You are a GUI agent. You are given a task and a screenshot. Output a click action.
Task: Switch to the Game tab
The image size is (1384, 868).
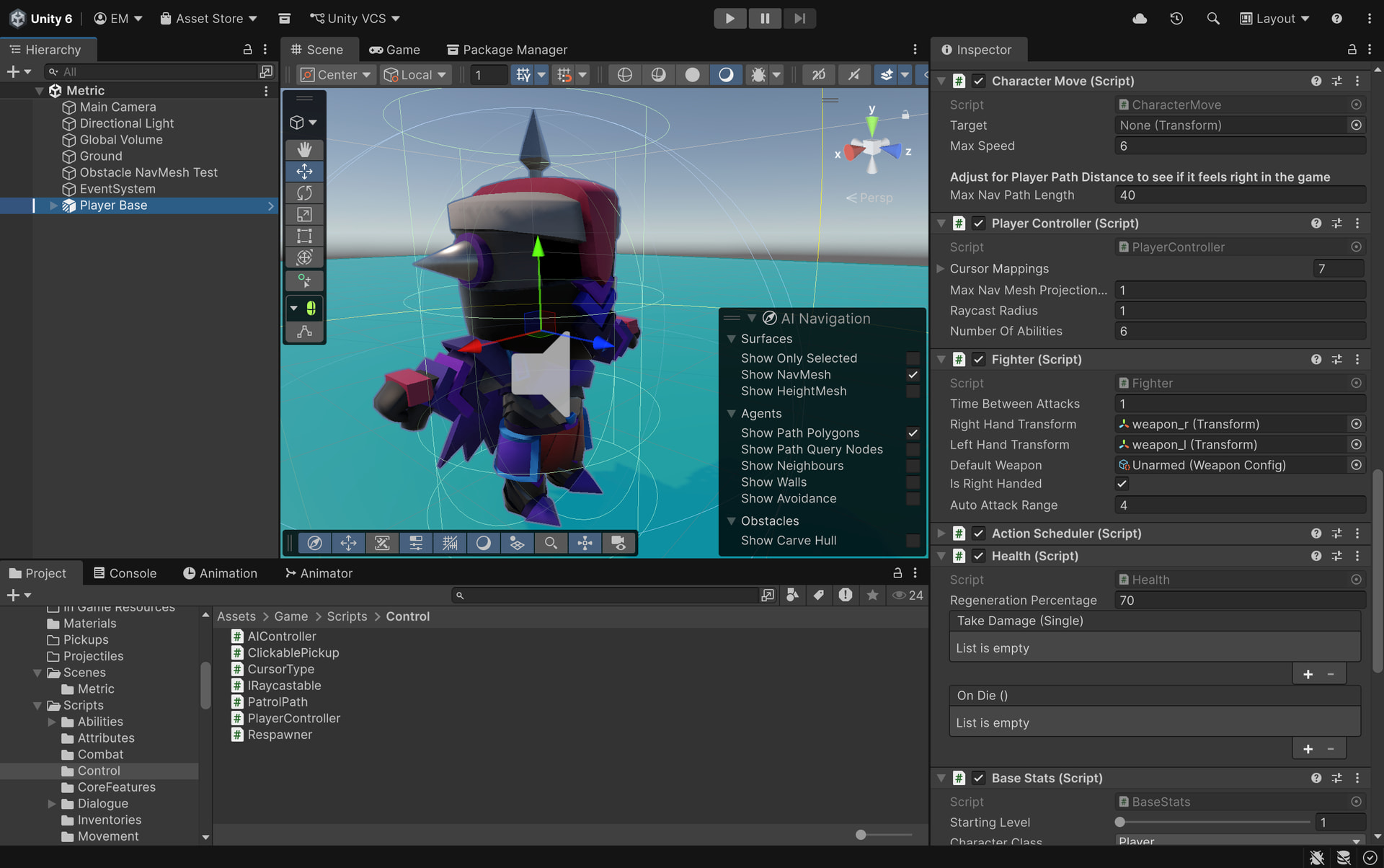tap(395, 50)
